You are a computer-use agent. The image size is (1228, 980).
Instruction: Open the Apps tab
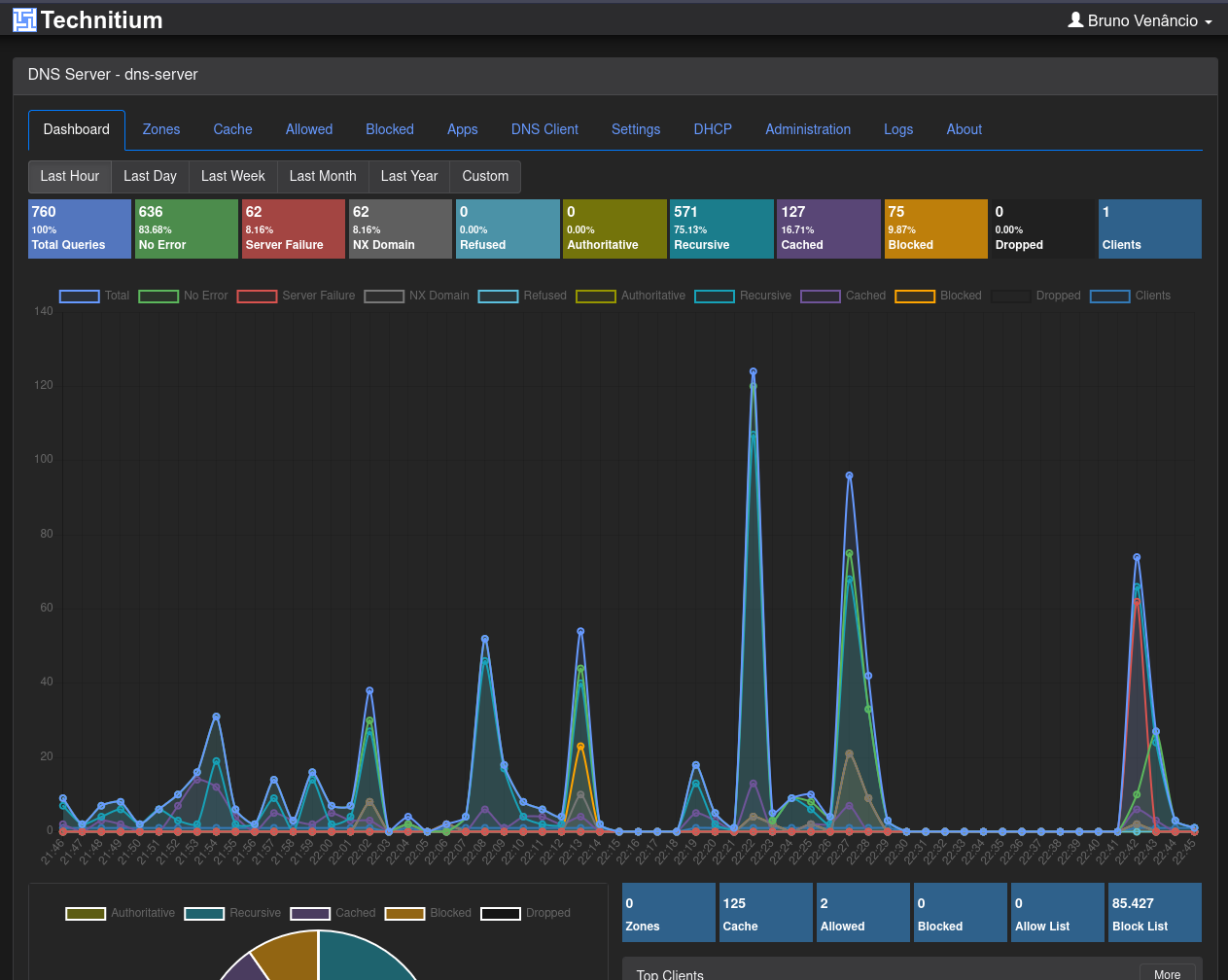point(463,129)
